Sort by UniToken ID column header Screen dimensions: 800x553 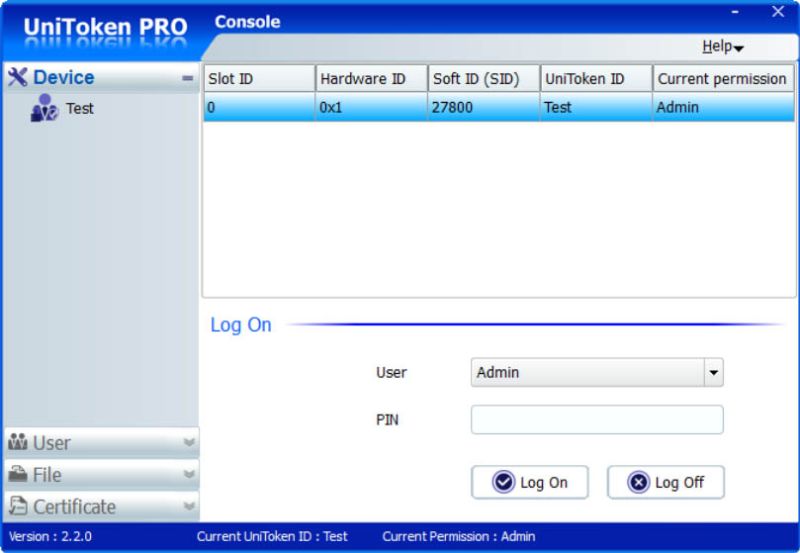[596, 79]
